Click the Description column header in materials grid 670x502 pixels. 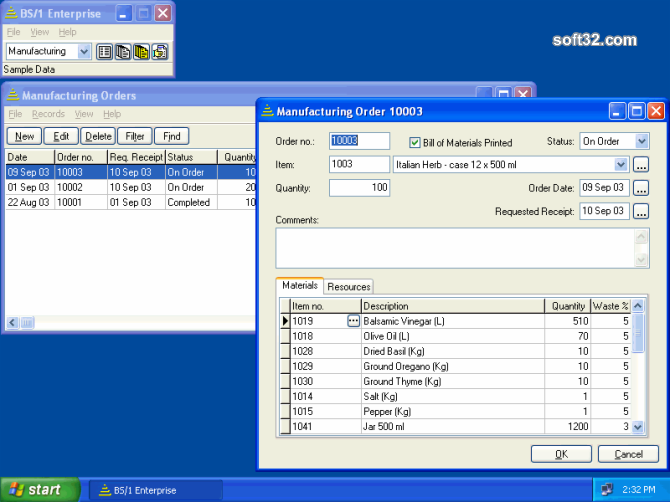pos(453,306)
